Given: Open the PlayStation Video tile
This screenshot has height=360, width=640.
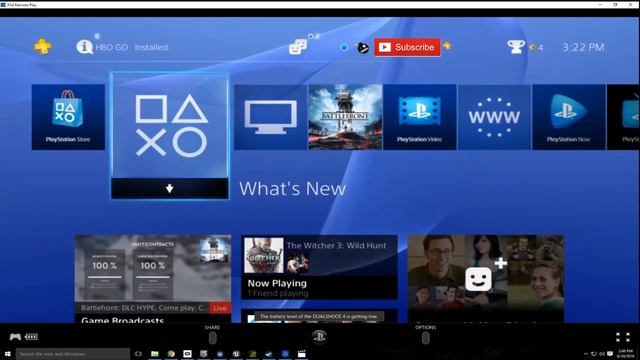Looking at the screenshot, I should pyautogui.click(x=420, y=117).
